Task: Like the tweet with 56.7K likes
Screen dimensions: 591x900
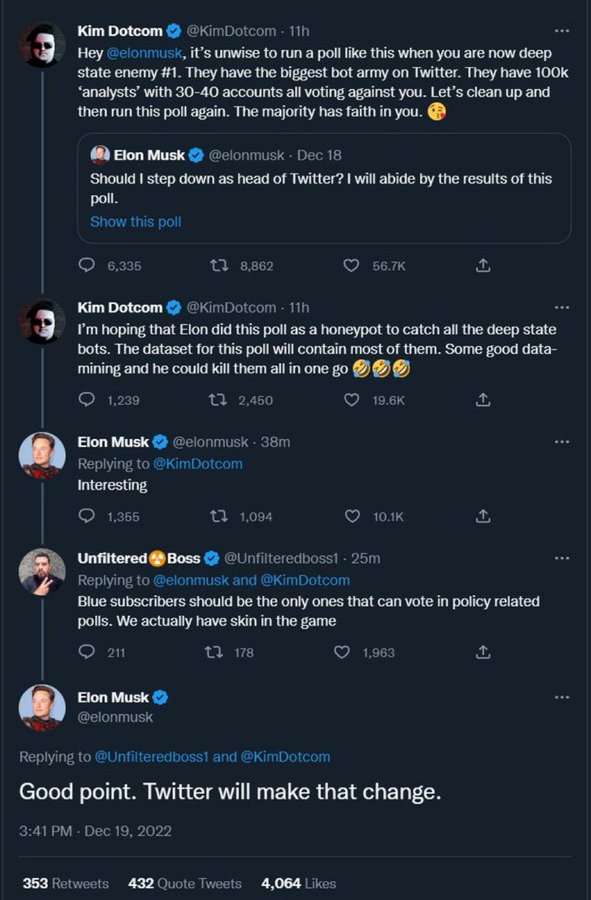Action: [351, 265]
